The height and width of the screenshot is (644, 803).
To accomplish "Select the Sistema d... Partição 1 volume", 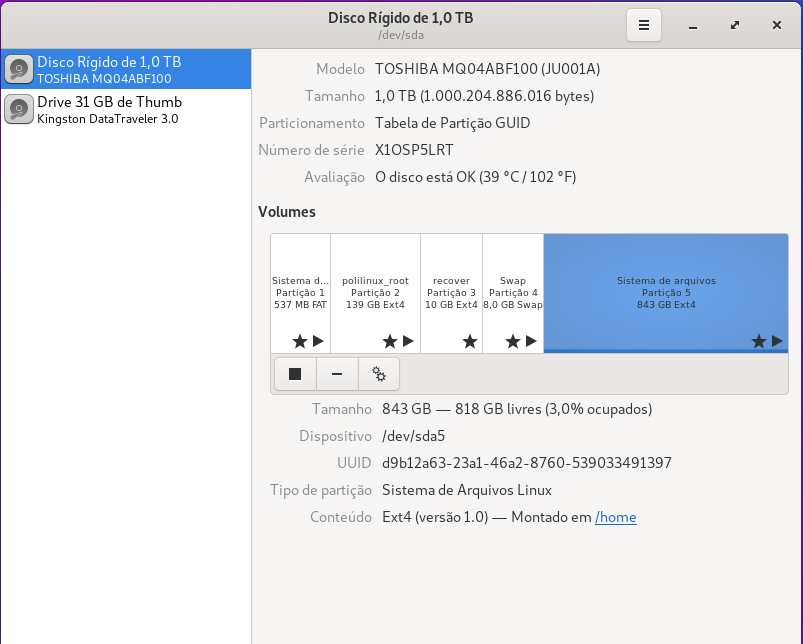I will (x=301, y=293).
